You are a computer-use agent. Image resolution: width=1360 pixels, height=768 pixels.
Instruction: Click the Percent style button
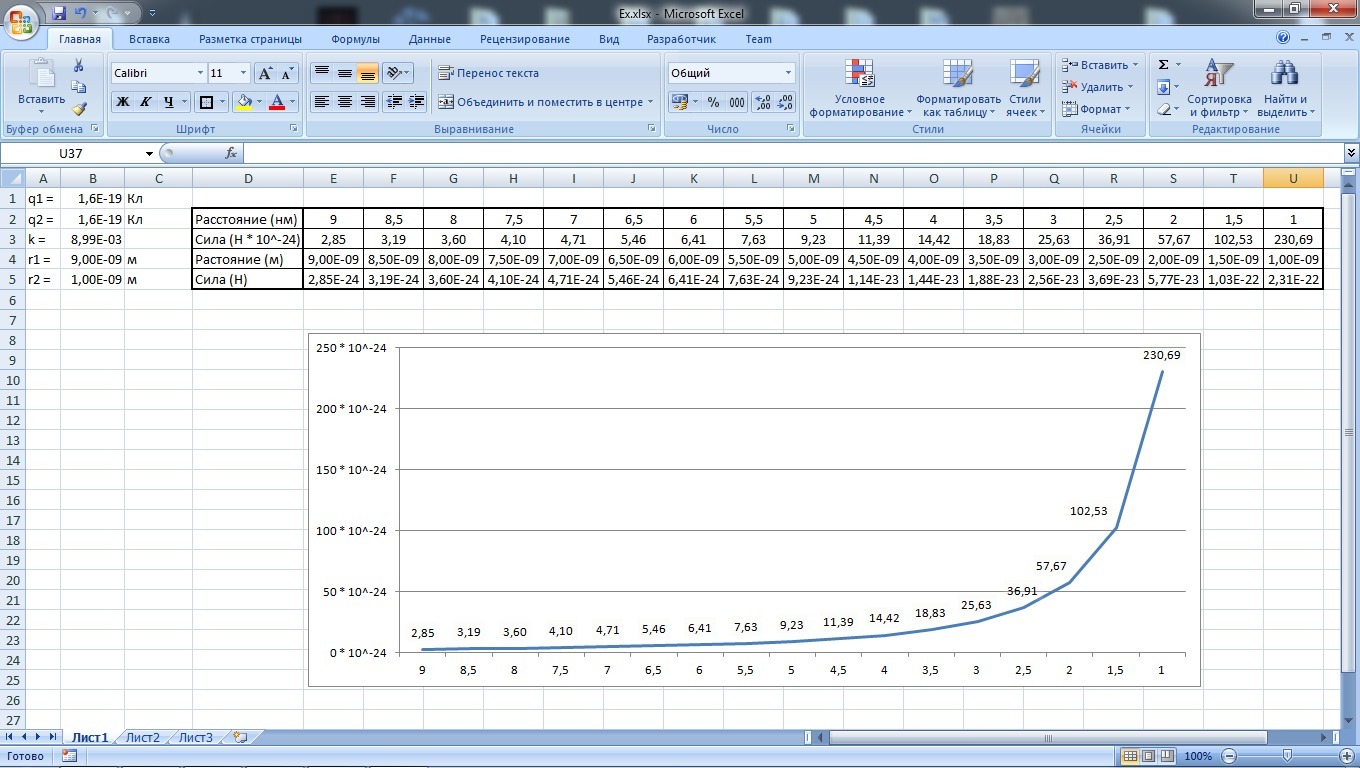pyautogui.click(x=713, y=102)
